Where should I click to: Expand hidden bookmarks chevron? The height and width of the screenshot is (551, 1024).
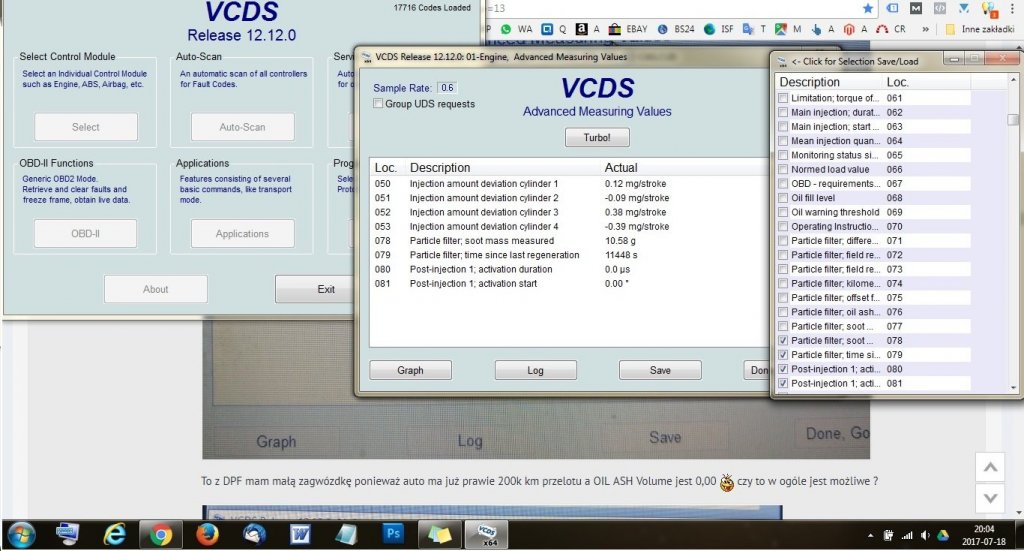pyautogui.click(x=925, y=29)
